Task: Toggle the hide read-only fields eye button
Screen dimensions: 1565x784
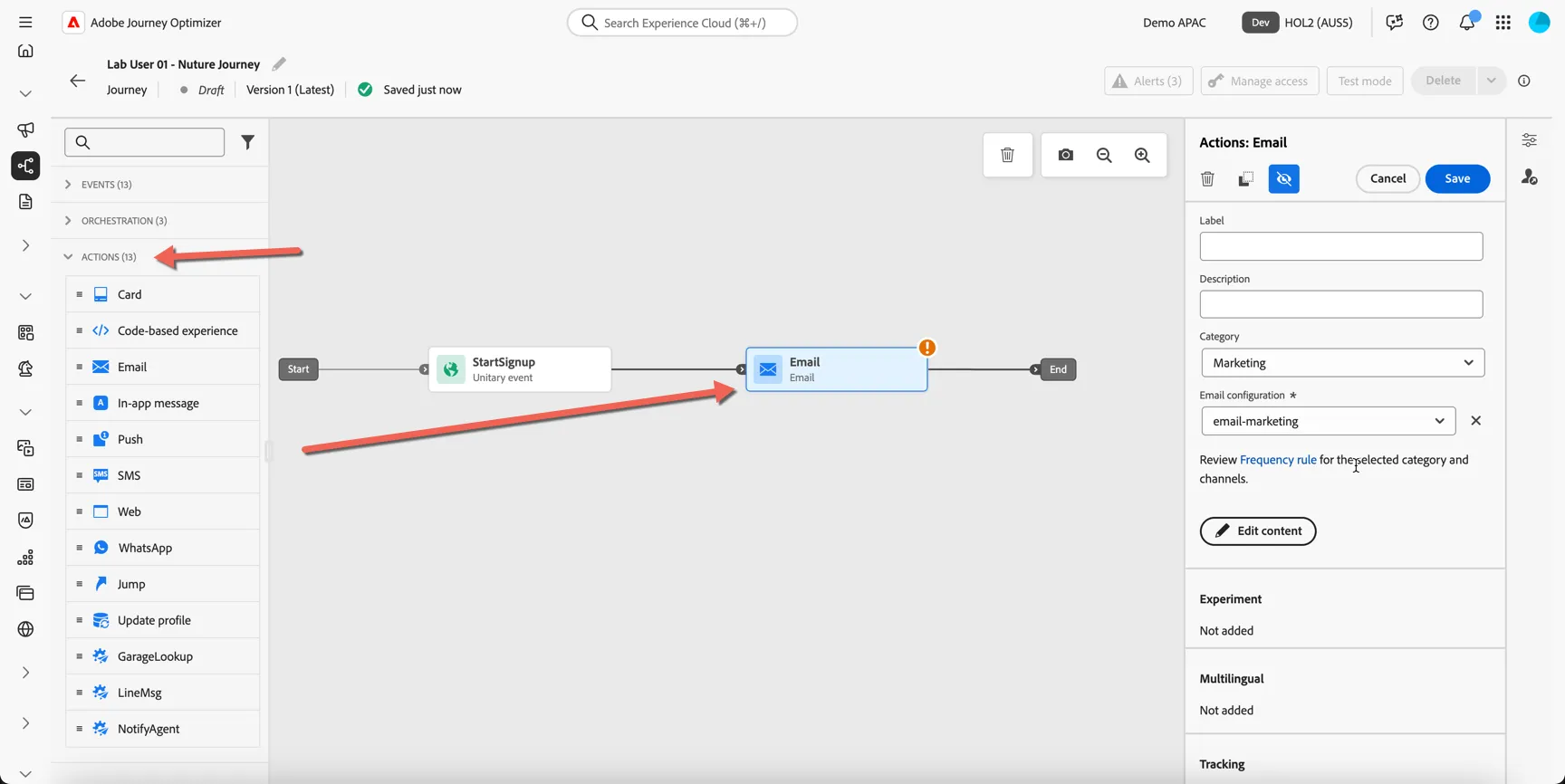Action: coord(1283,178)
